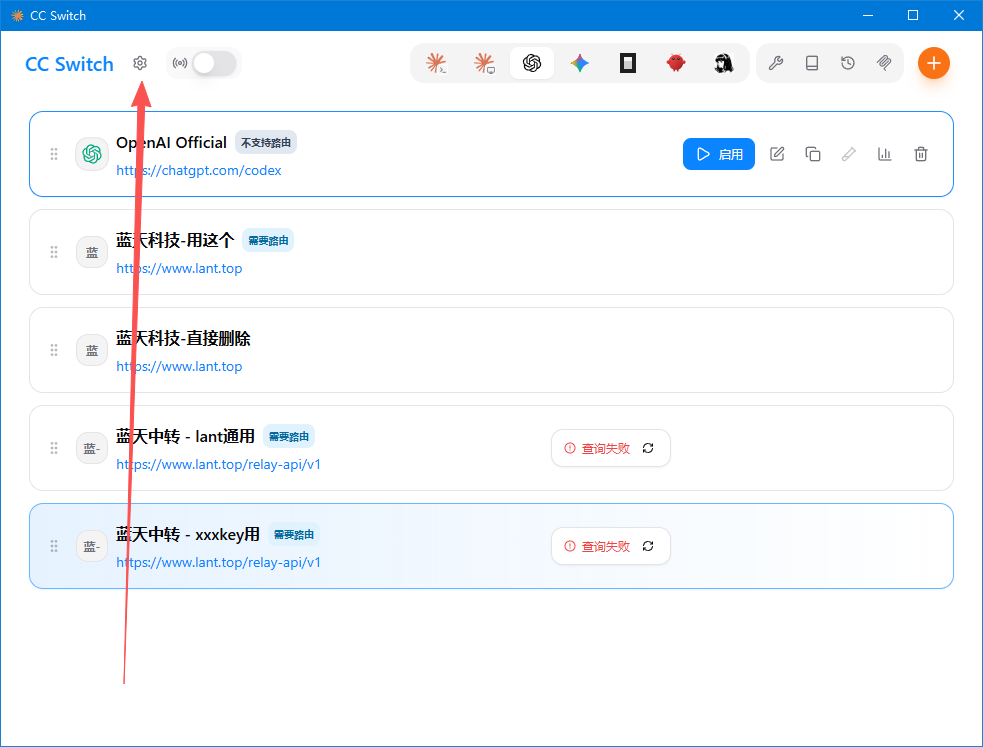Open relay-api link under 蓝天中转 - lant通用
The height and width of the screenshot is (747, 983).
click(x=218, y=464)
